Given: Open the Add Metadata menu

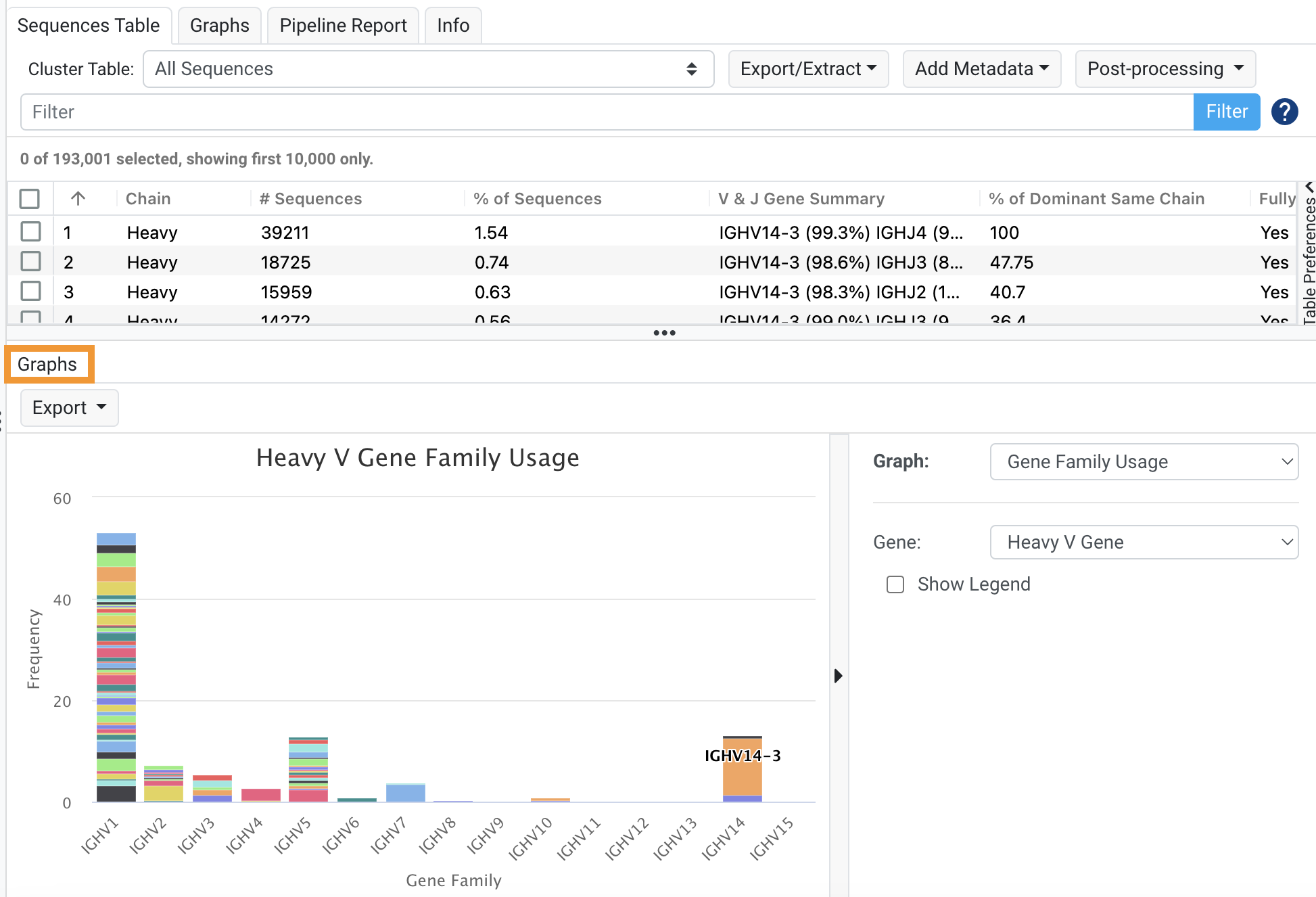Looking at the screenshot, I should click(981, 68).
